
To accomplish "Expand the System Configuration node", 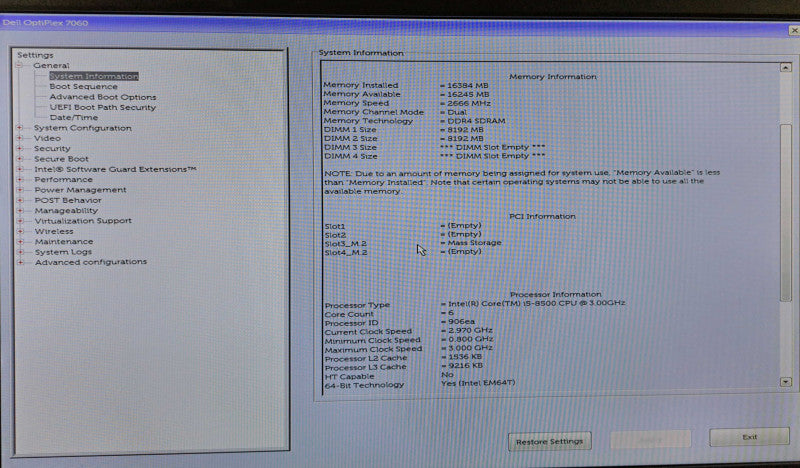I will [x=19, y=128].
